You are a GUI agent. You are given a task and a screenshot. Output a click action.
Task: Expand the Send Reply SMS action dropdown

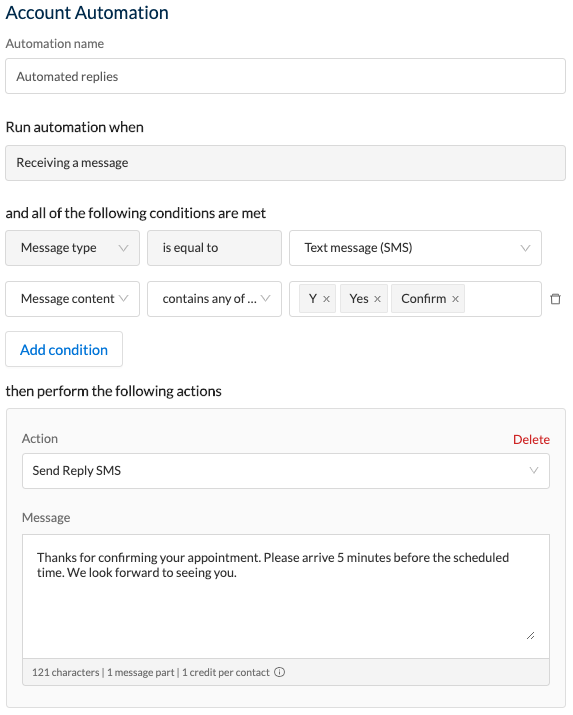(x=286, y=471)
